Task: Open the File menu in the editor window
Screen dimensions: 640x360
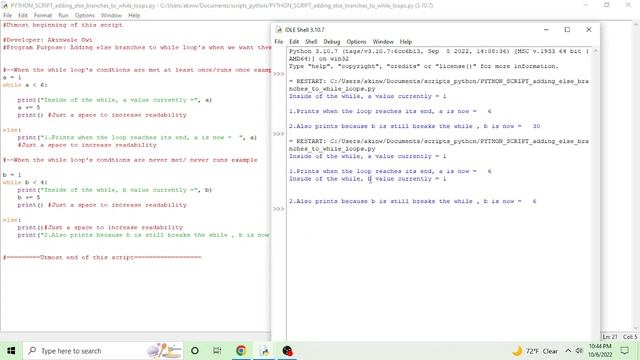Action: tap(7, 15)
